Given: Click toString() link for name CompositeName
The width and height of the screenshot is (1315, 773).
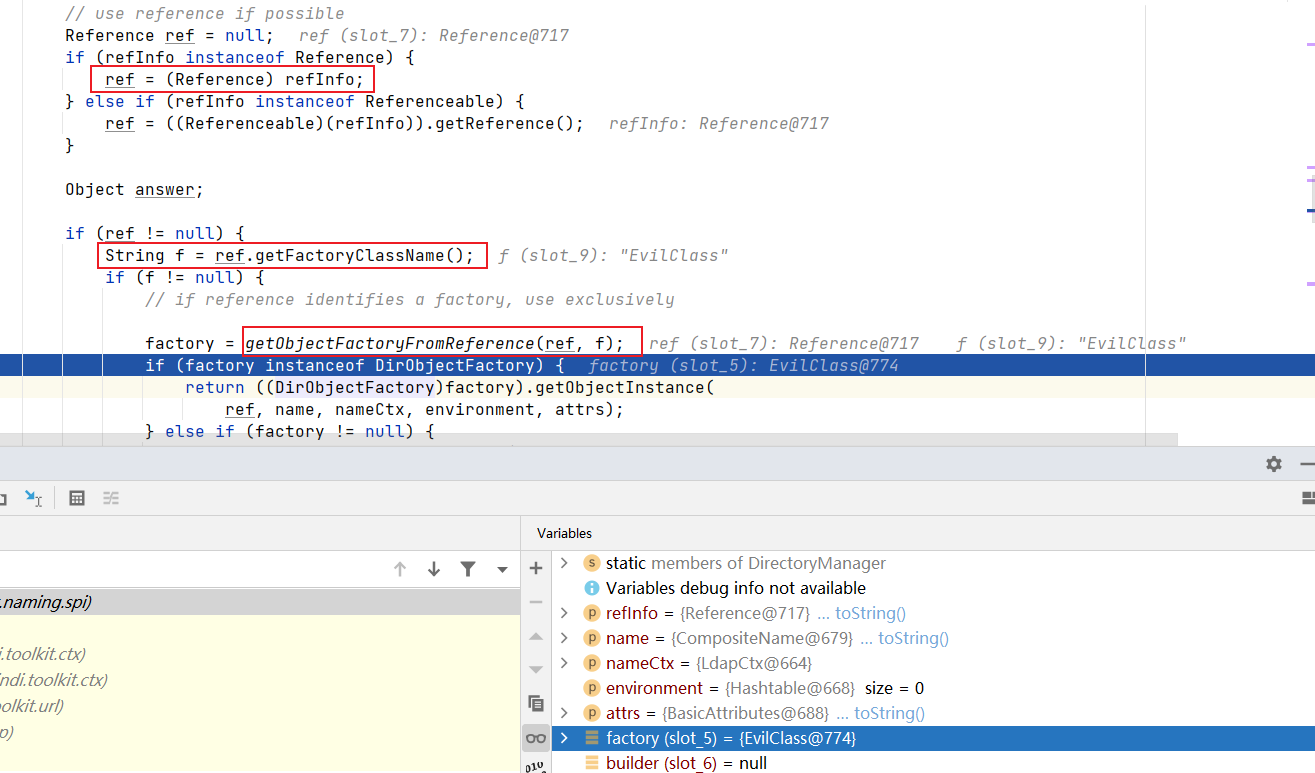Looking at the screenshot, I should click(x=914, y=638).
